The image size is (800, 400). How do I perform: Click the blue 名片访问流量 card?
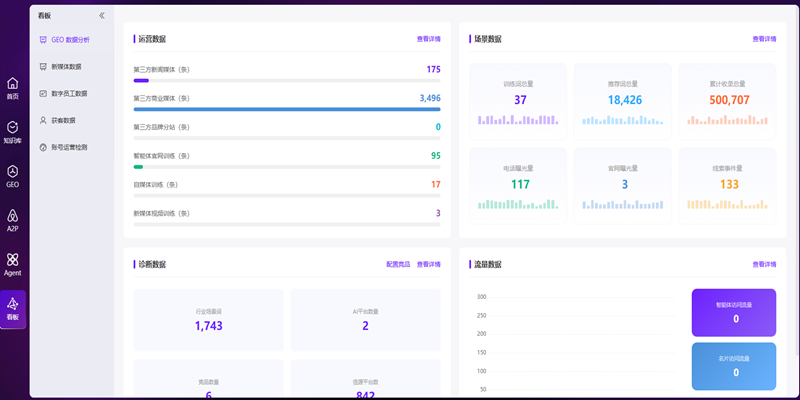[x=734, y=366]
